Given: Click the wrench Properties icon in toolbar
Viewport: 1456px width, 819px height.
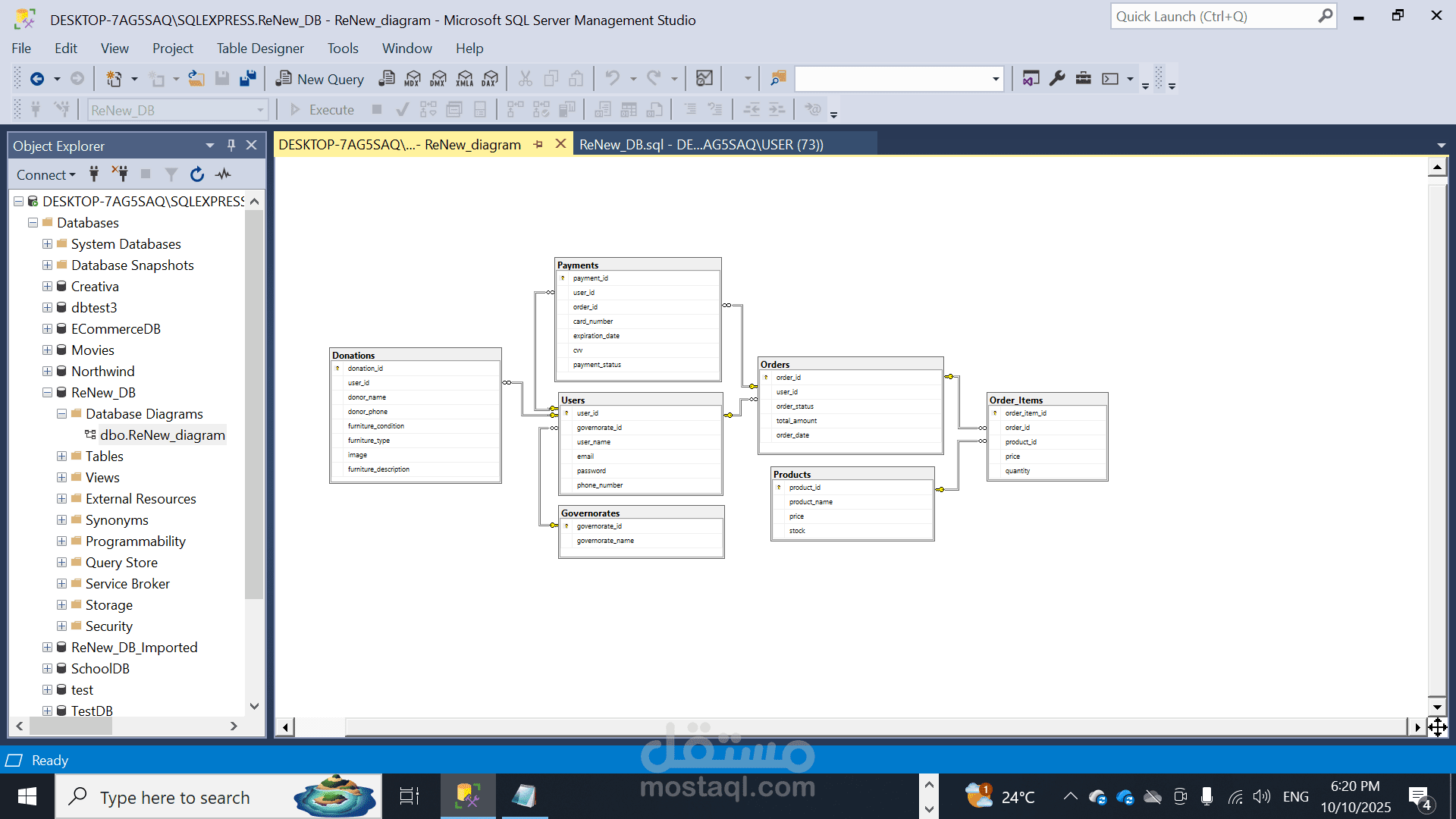Looking at the screenshot, I should tap(1057, 79).
